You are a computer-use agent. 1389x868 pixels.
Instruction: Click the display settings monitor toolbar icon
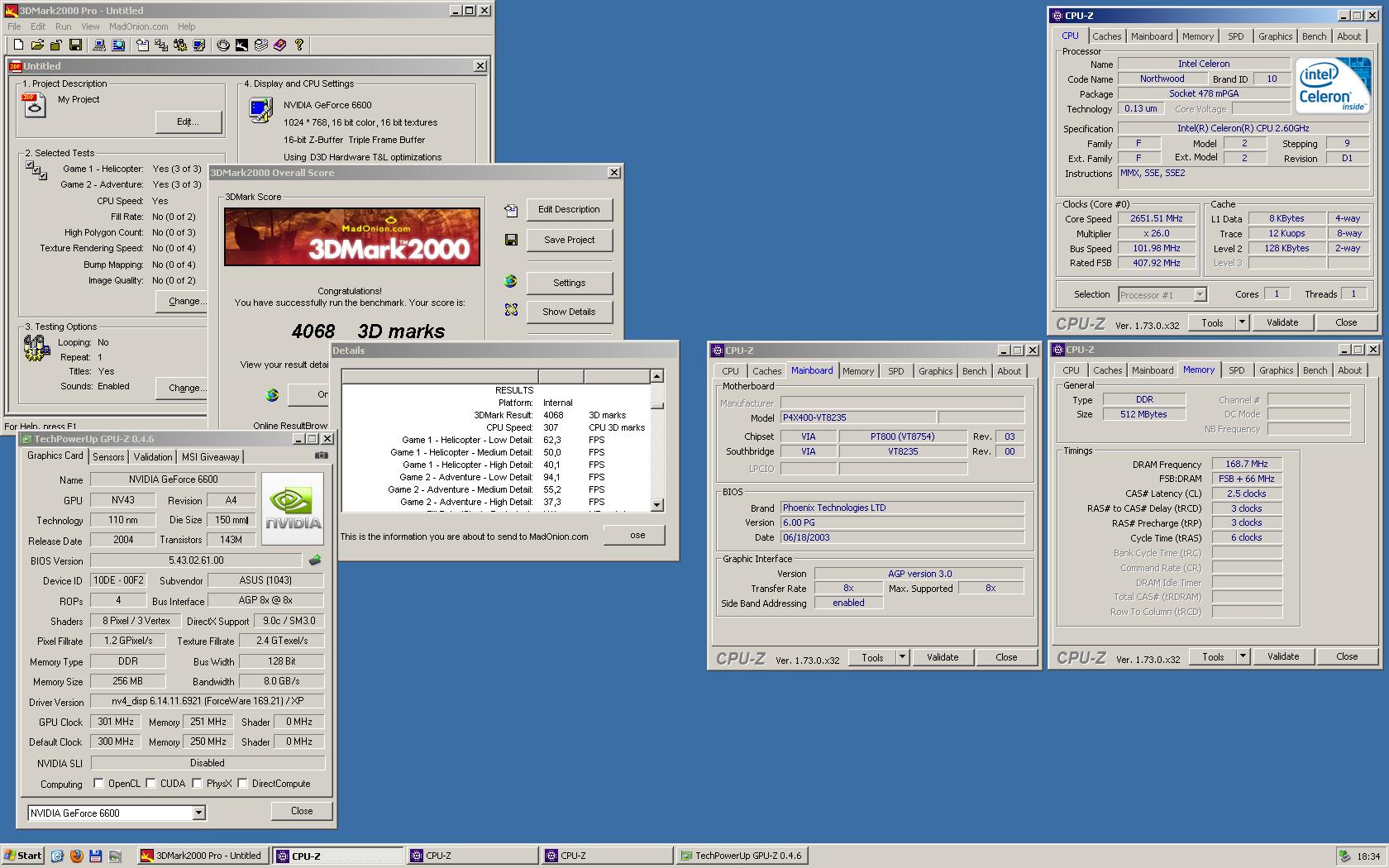(198, 45)
